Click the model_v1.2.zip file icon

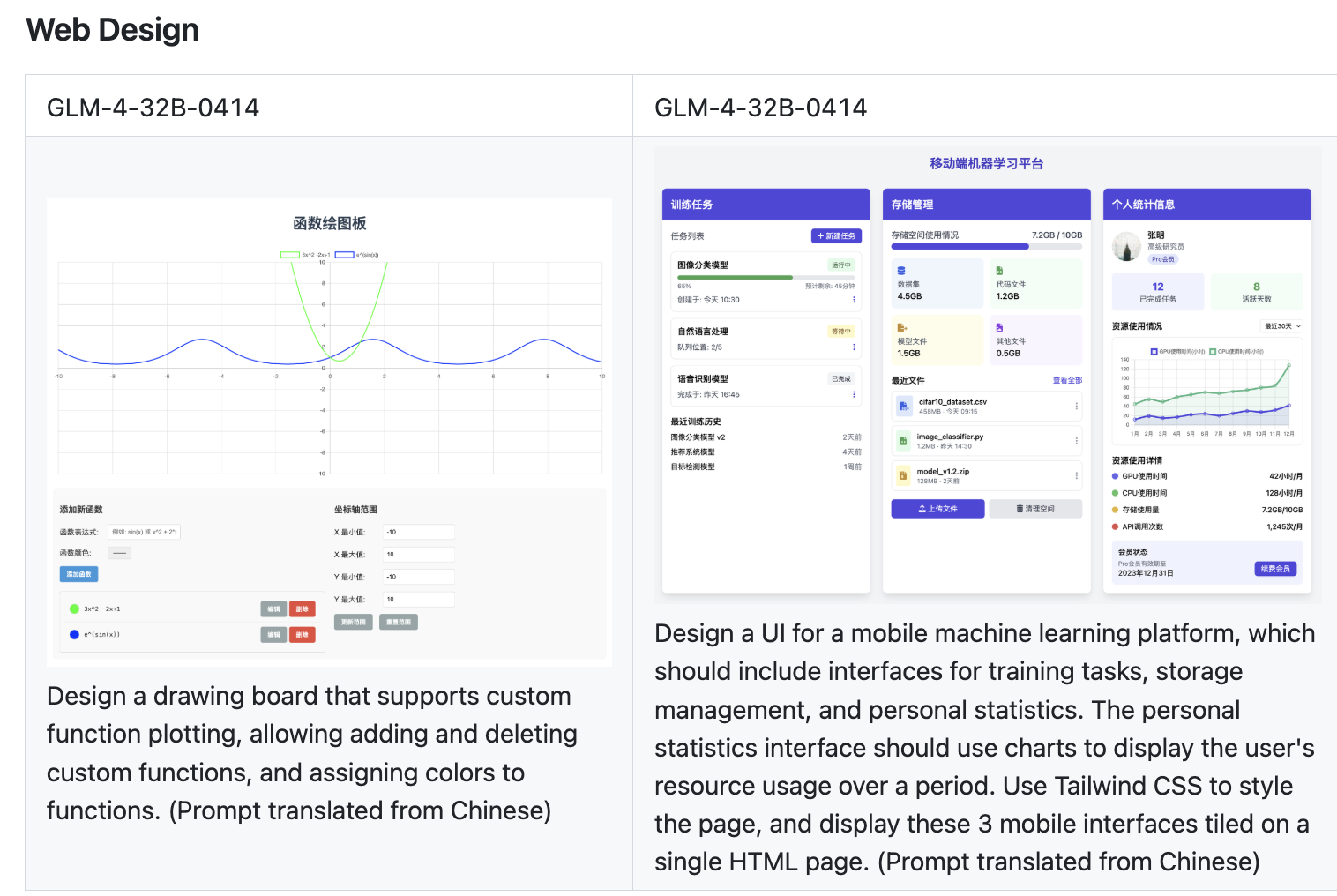903,476
